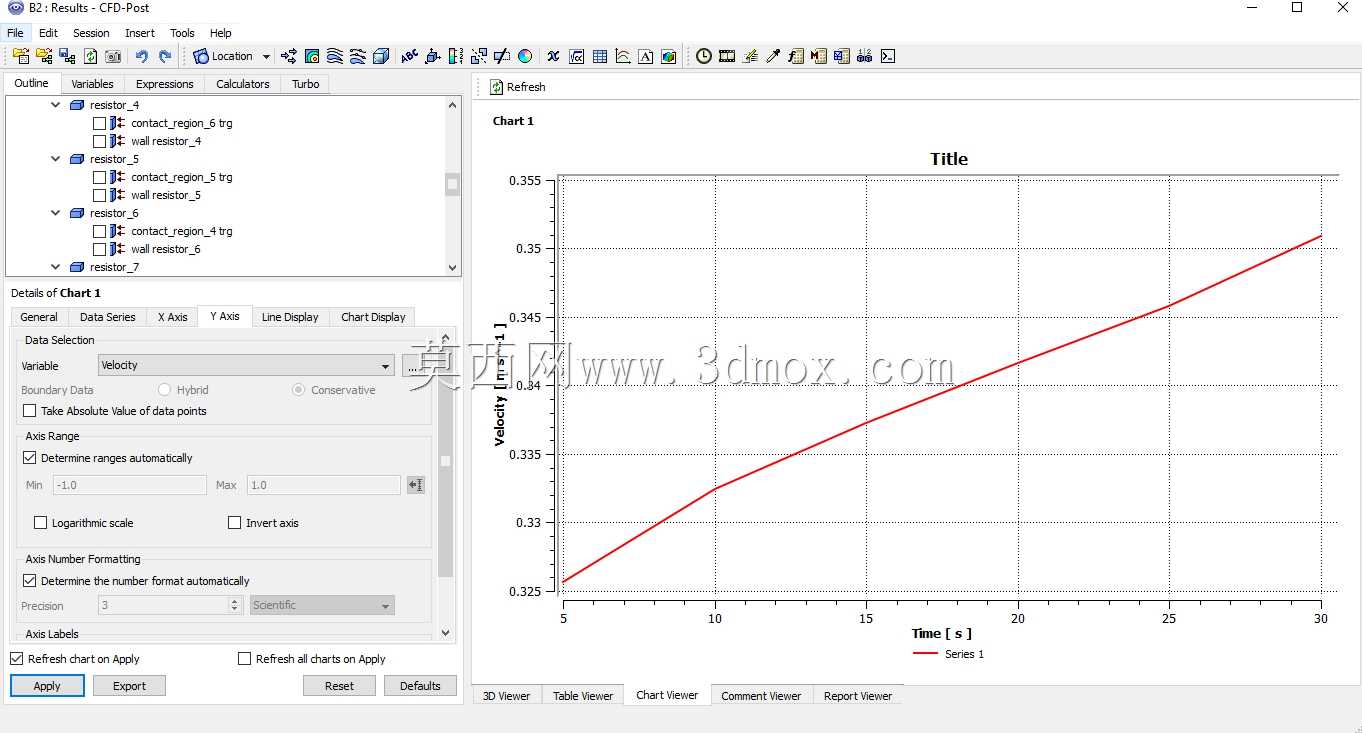Image resolution: width=1362 pixels, height=733 pixels.
Task: Click the Export button
Action: point(129,686)
